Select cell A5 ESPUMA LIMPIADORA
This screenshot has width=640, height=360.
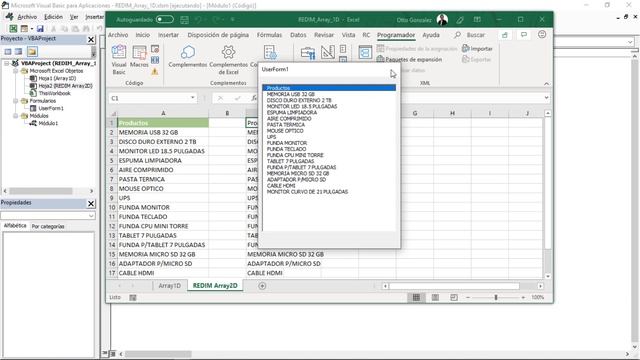(163, 160)
